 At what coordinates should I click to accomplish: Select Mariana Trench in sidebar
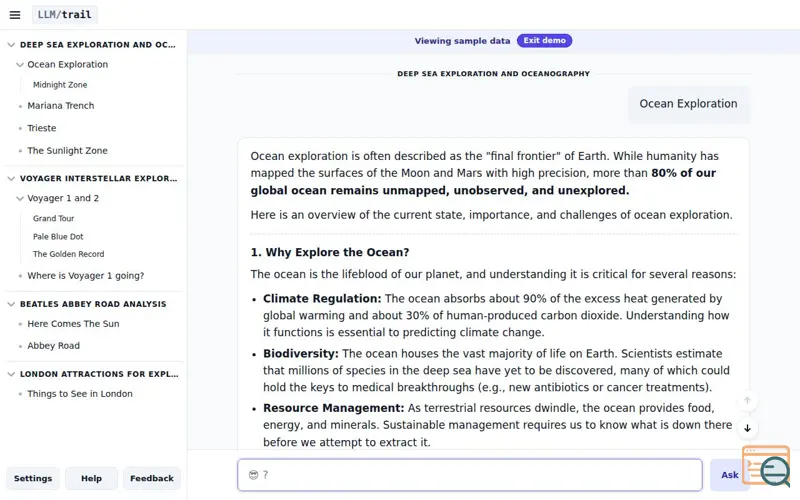click(x=61, y=106)
